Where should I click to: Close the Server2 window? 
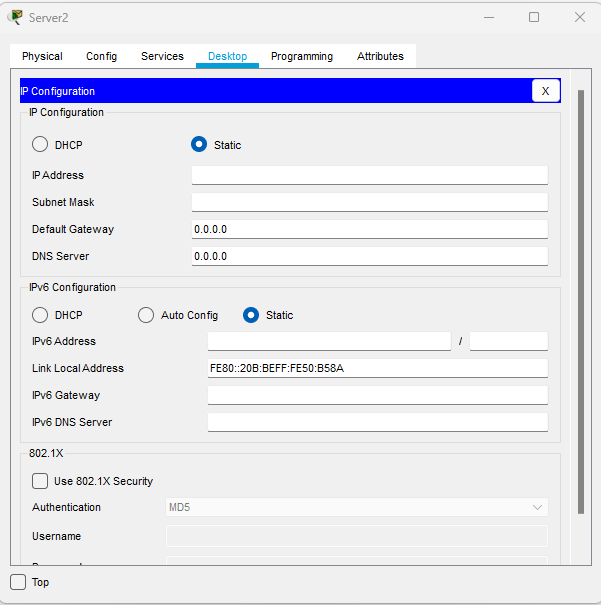pos(580,17)
